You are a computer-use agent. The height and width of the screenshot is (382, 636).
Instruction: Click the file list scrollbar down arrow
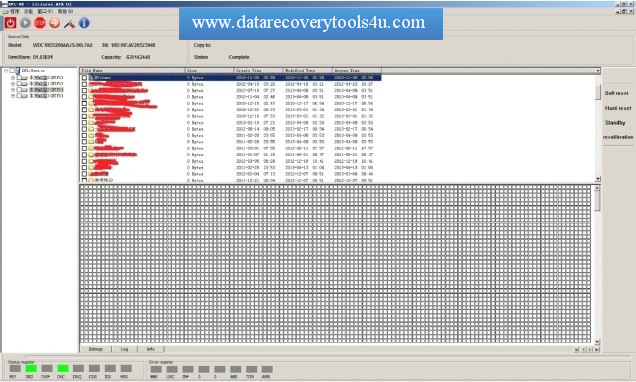pos(598,179)
